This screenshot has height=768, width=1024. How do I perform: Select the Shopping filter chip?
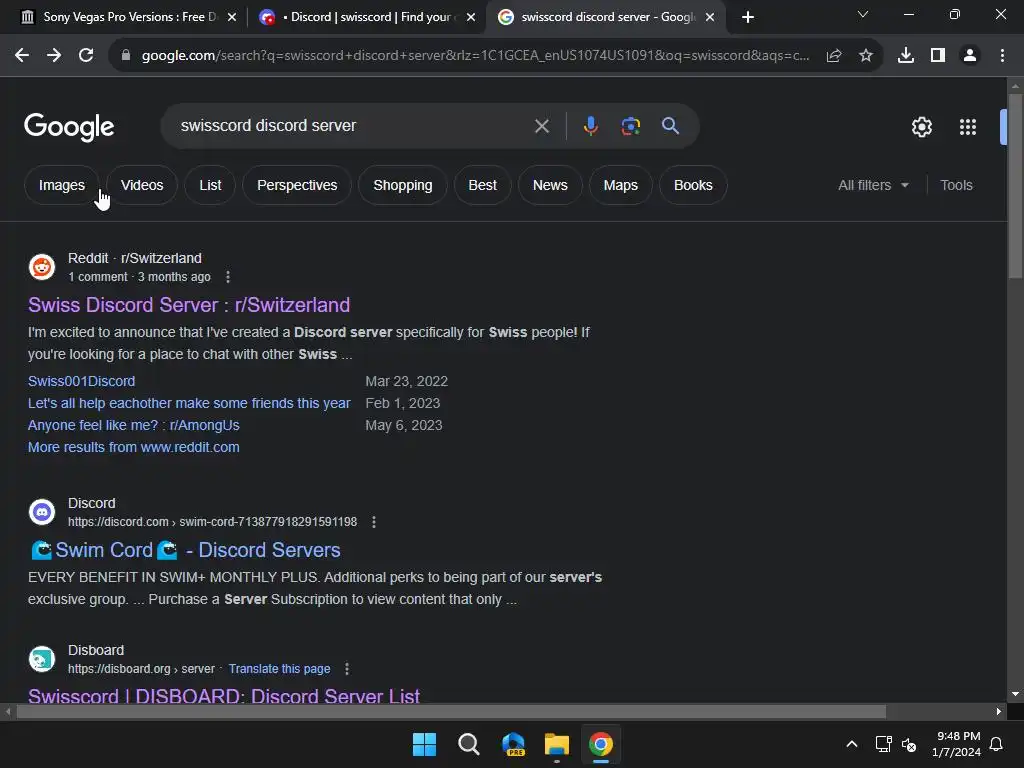pyautogui.click(x=403, y=185)
